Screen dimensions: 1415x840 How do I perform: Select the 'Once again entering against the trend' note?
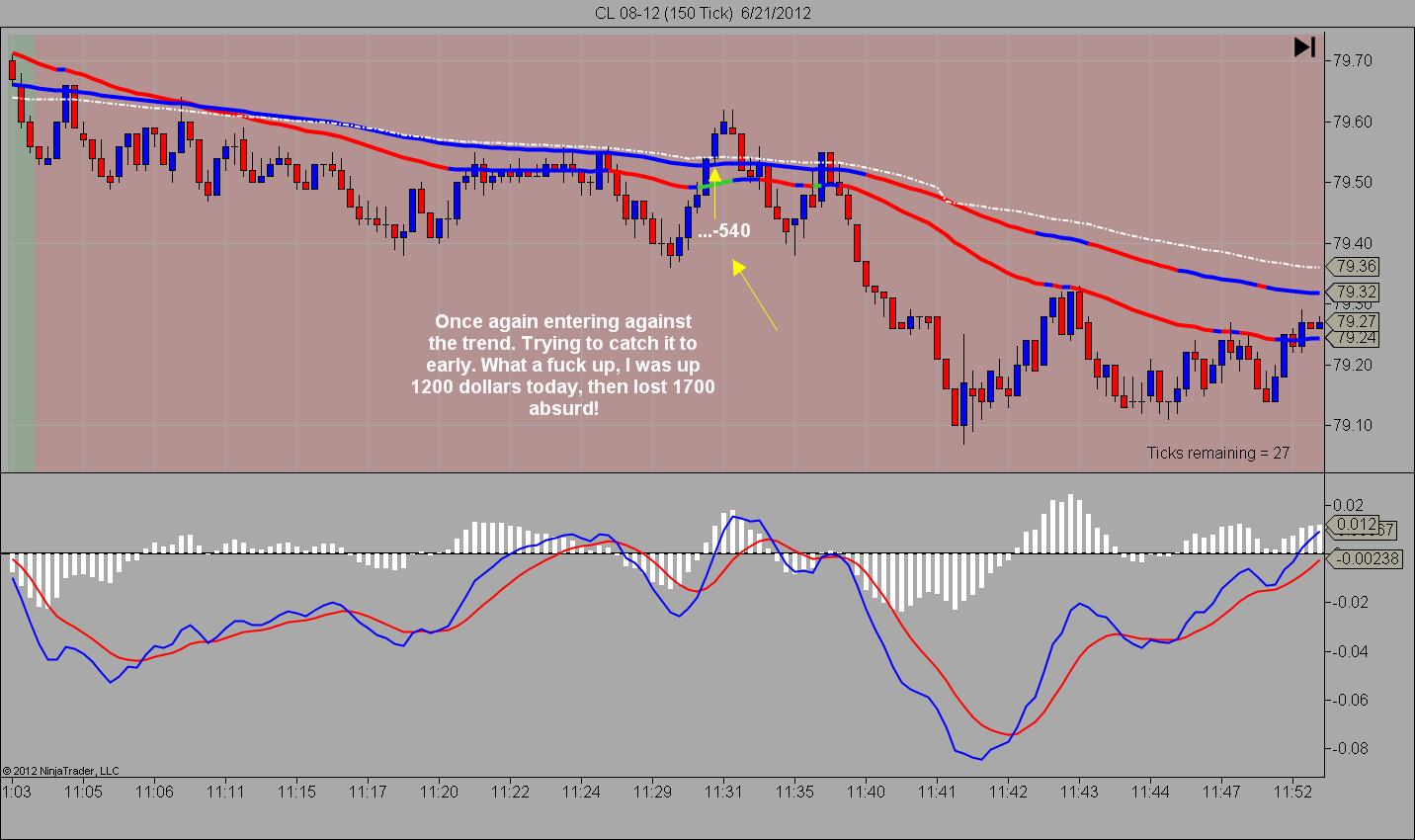tap(563, 365)
